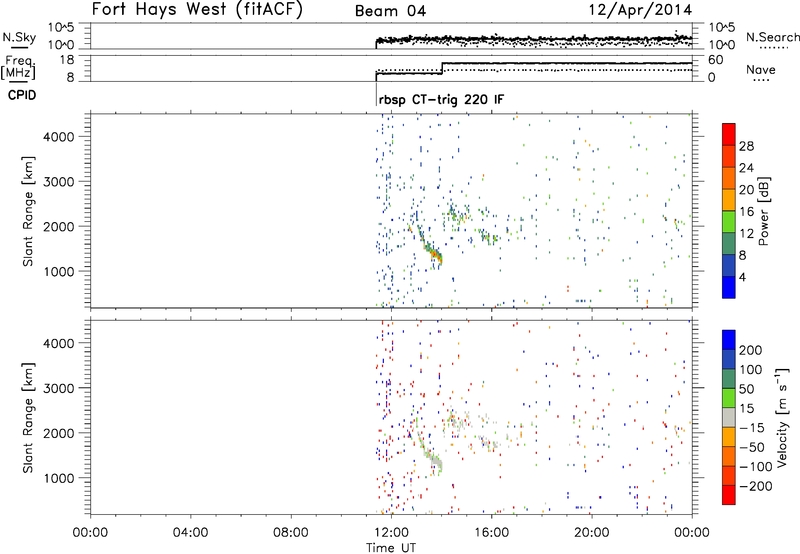Click the "2000" tick on the power panel axis

tap(59, 226)
